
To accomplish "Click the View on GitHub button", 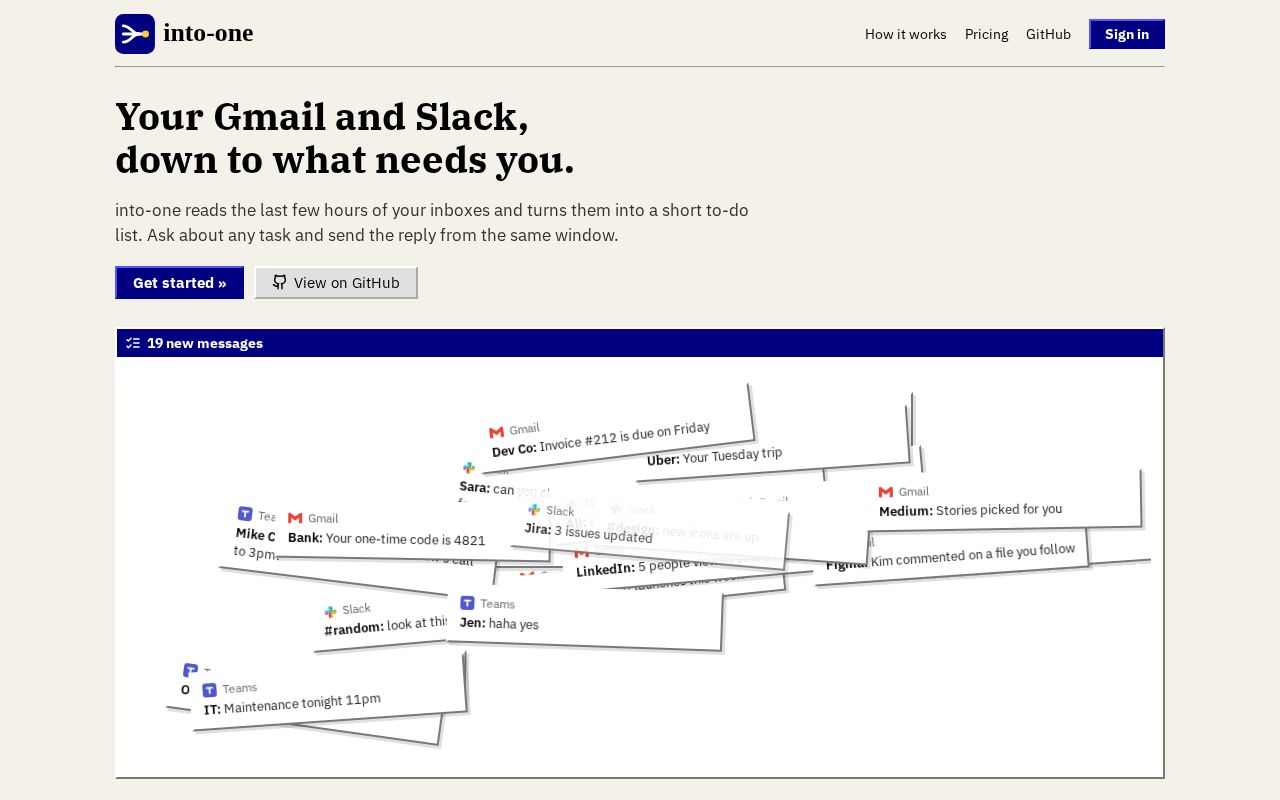I will 336,283.
